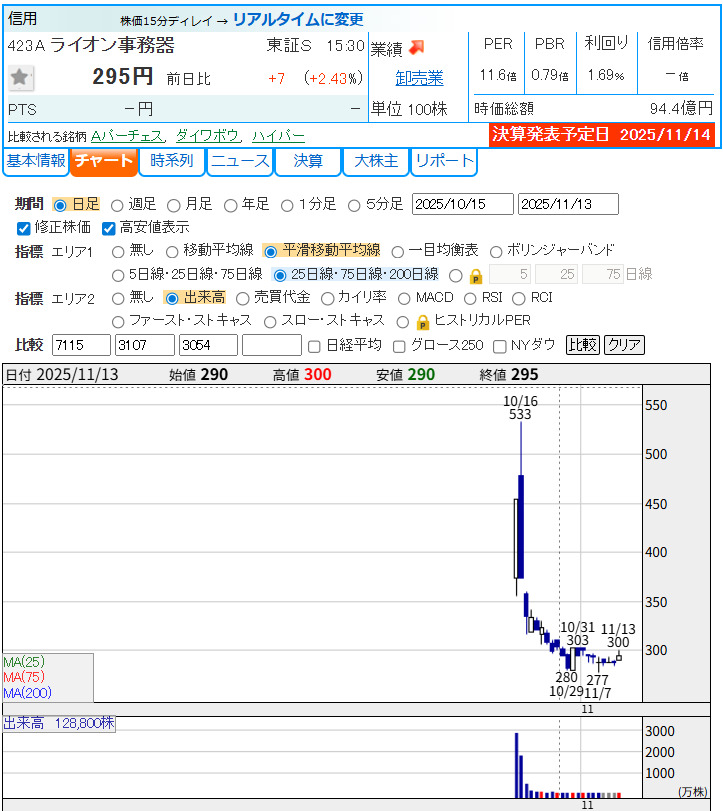Select the 移動平均線 radio
The width and height of the screenshot is (723, 811).
coord(172,252)
